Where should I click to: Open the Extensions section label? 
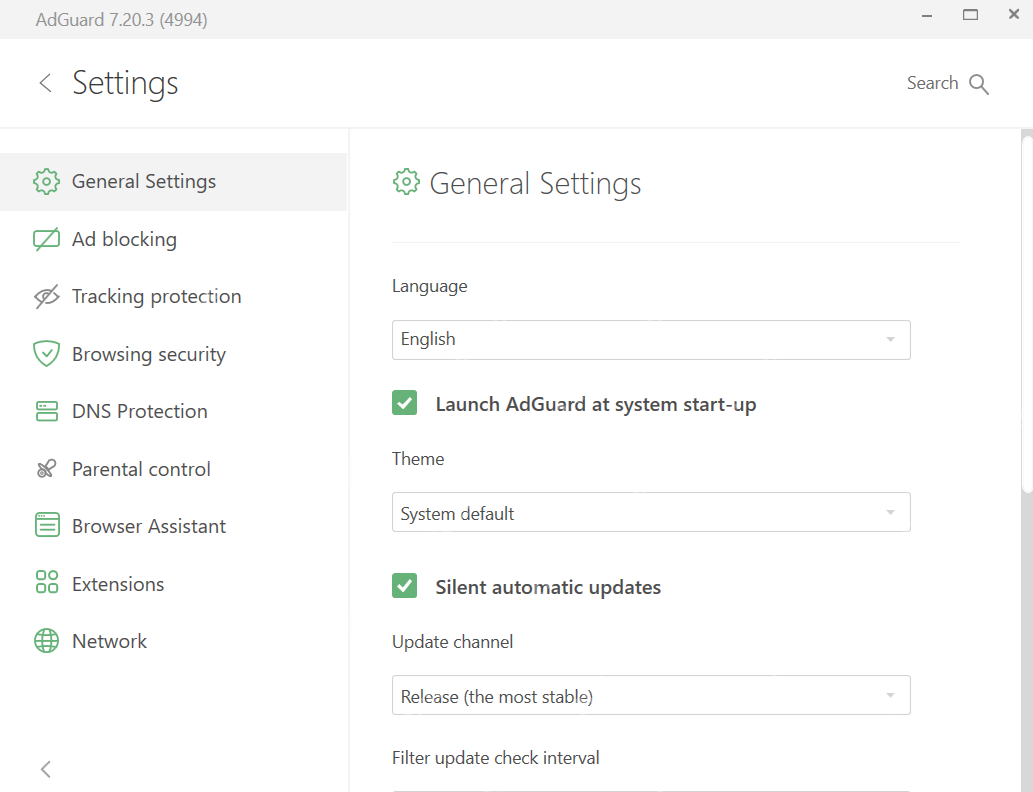coord(118,584)
